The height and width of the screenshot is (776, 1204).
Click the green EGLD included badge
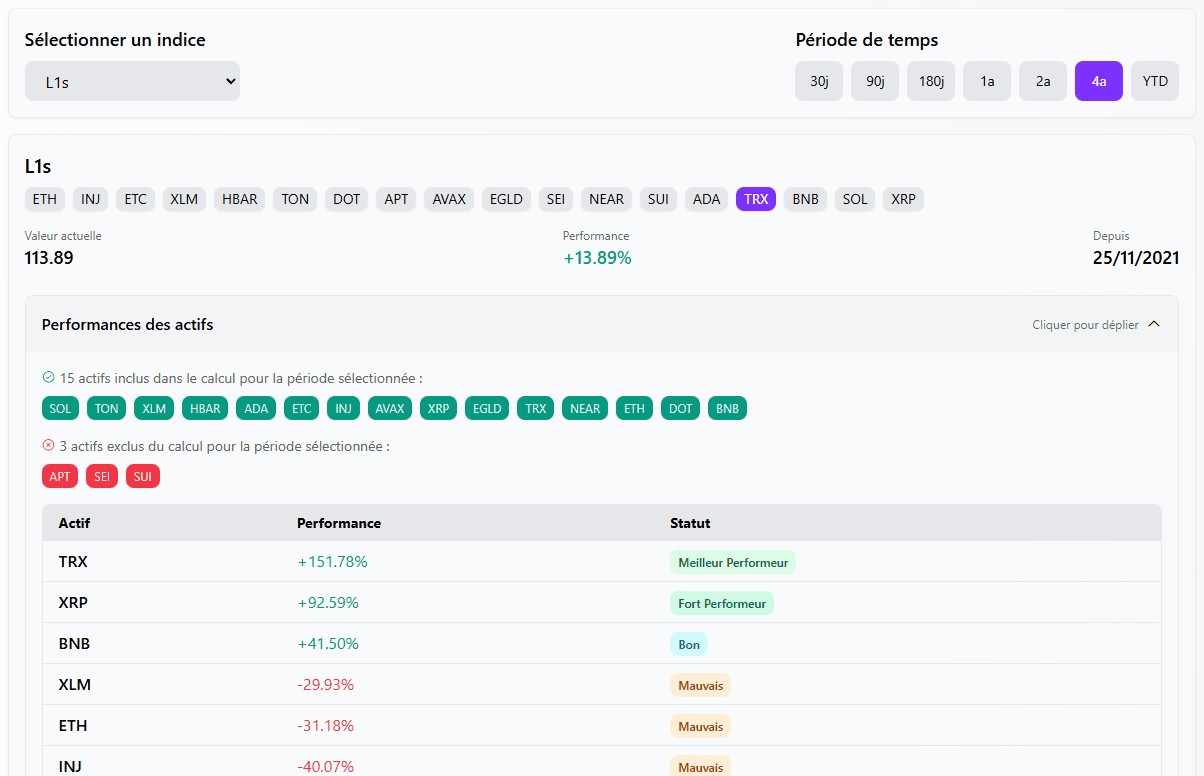click(x=487, y=408)
